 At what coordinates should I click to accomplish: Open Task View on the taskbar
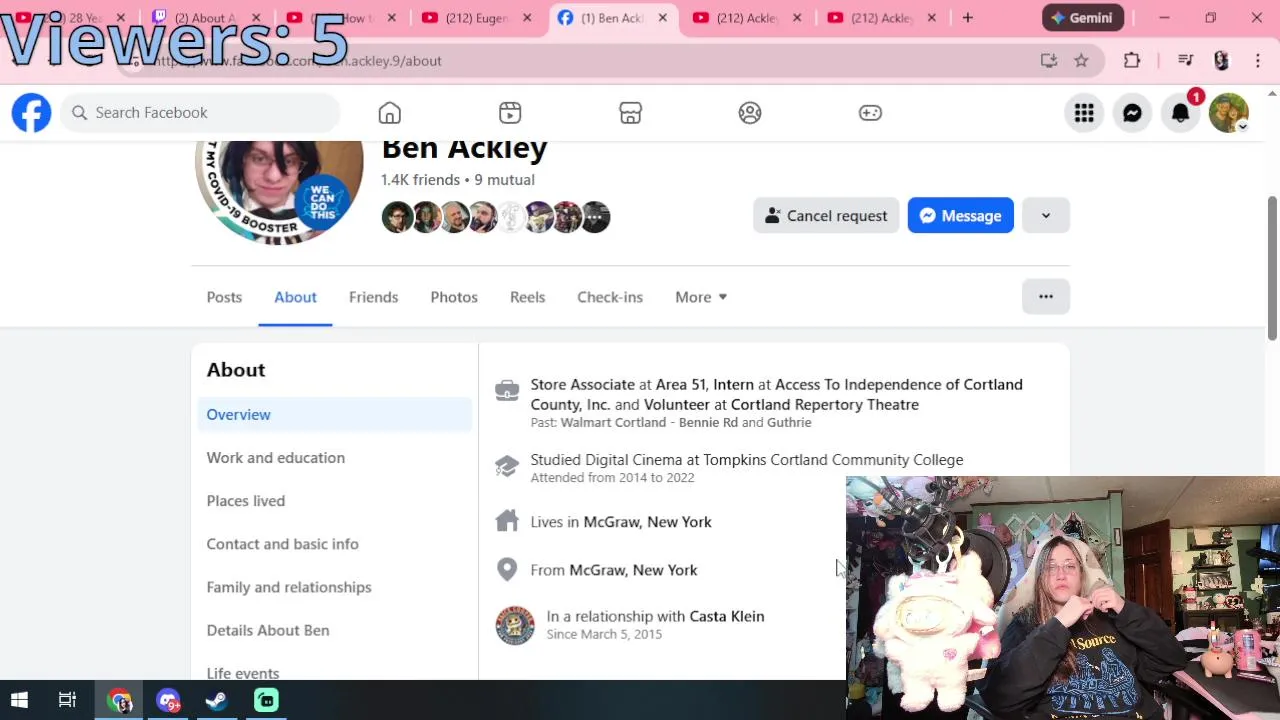click(x=67, y=700)
